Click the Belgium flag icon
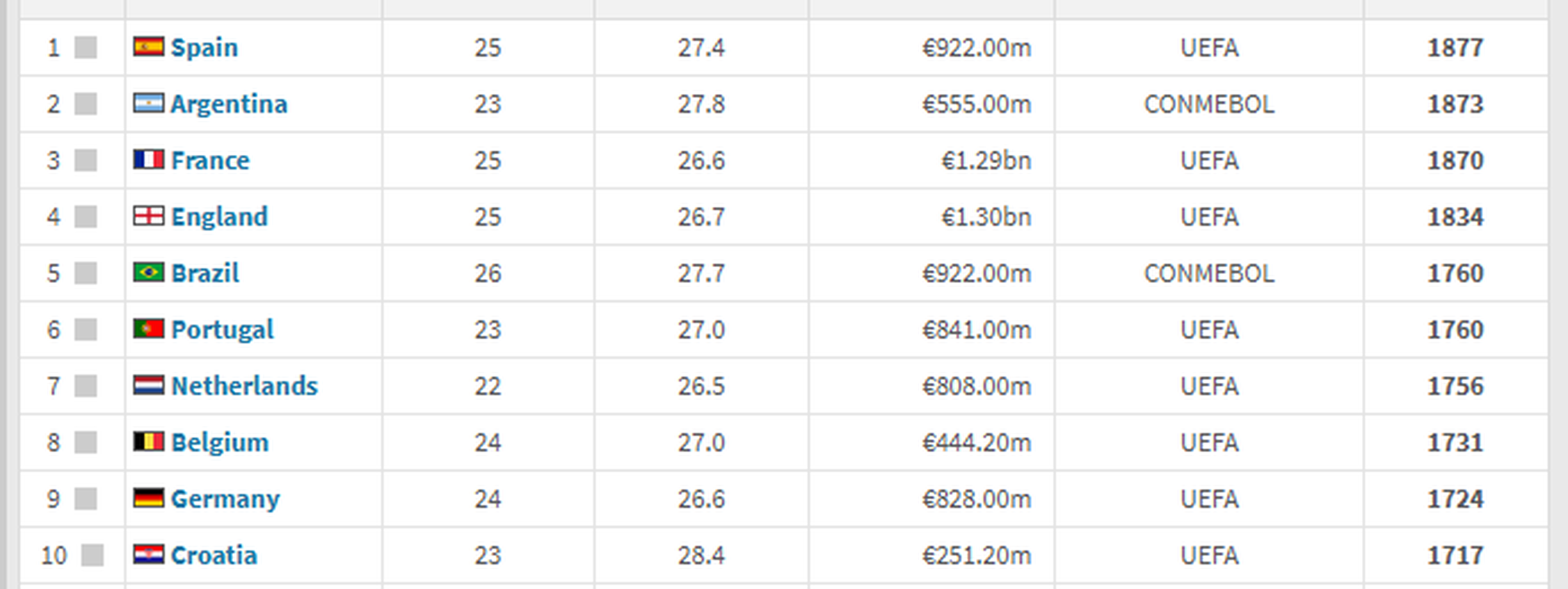 click(148, 442)
